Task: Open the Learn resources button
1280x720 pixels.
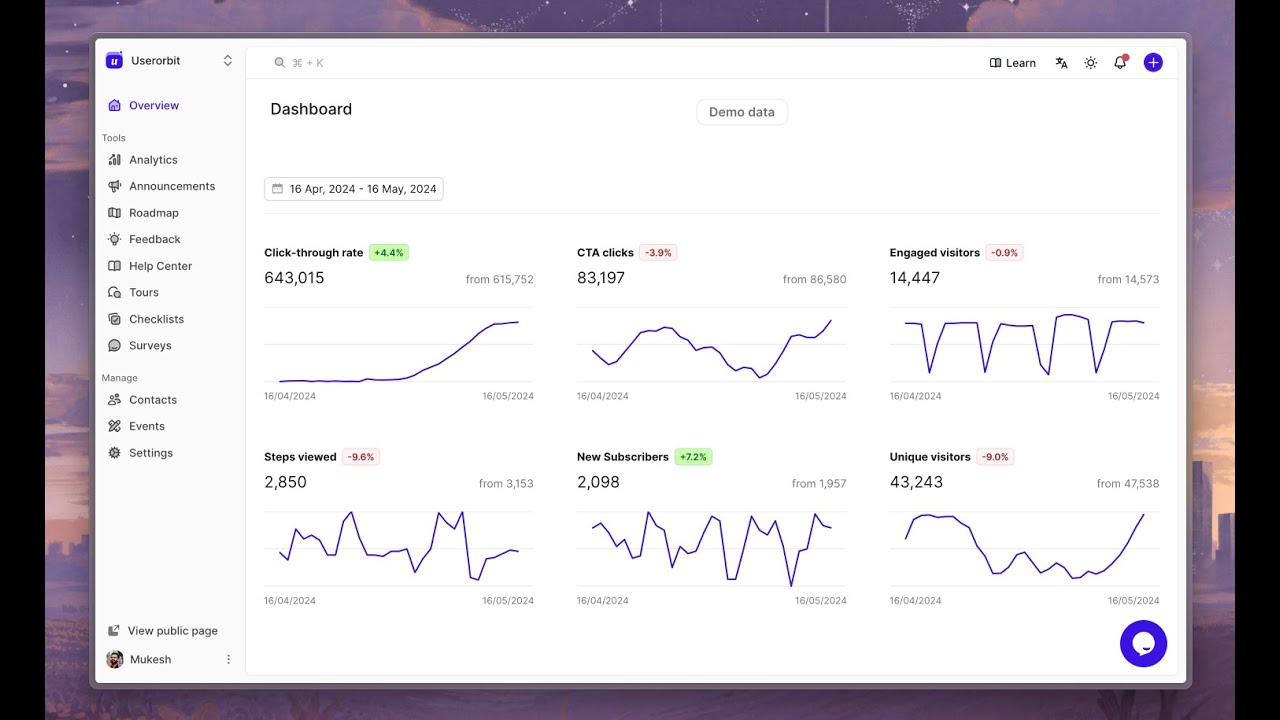Action: [1012, 63]
